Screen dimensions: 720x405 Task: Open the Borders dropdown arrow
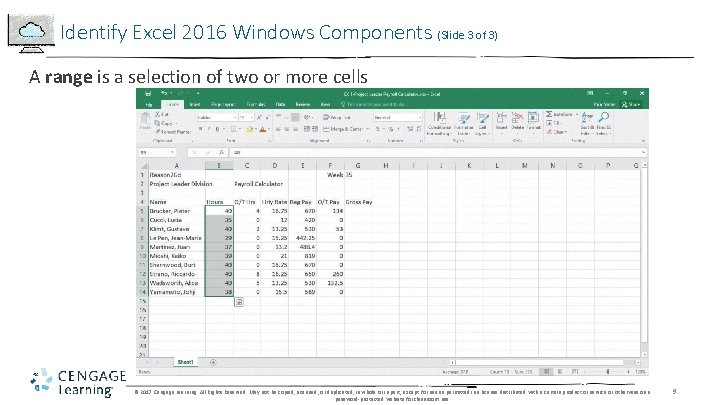coord(240,129)
